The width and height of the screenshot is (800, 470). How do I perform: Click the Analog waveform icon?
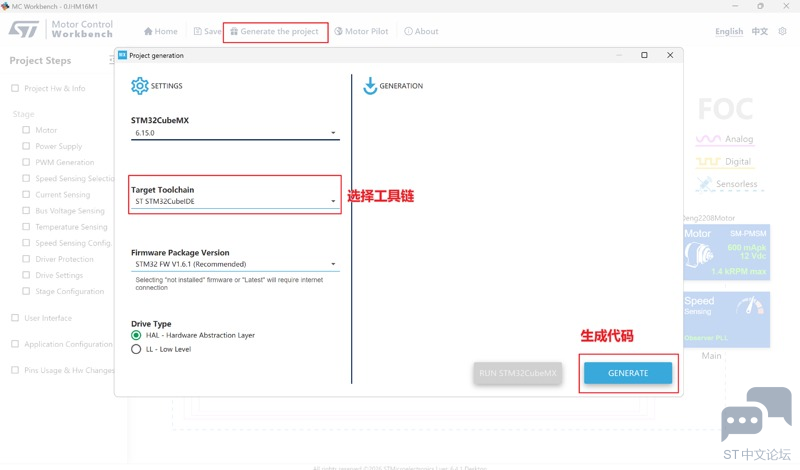(x=708, y=139)
